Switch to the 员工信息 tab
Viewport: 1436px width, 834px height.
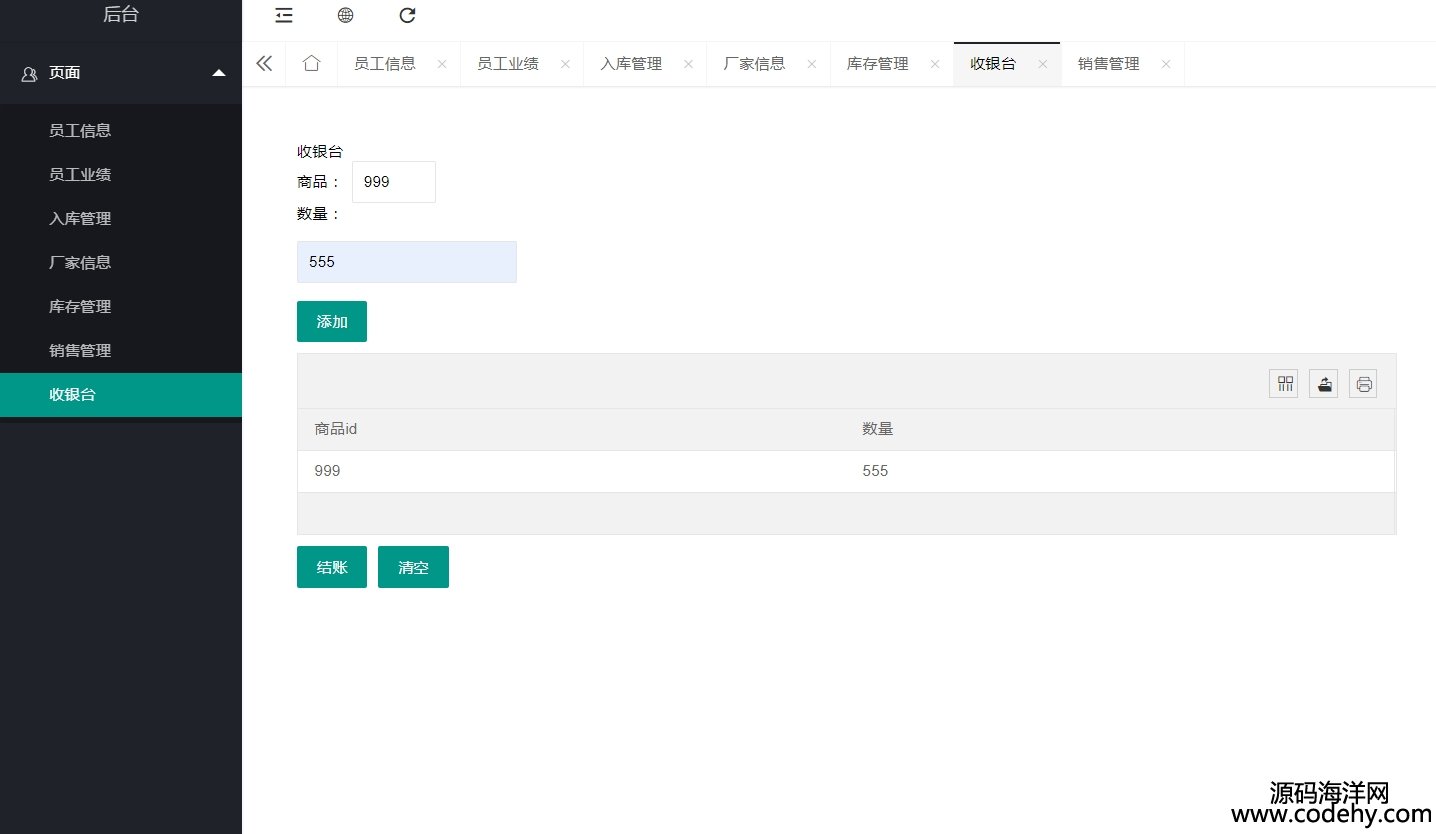click(385, 64)
